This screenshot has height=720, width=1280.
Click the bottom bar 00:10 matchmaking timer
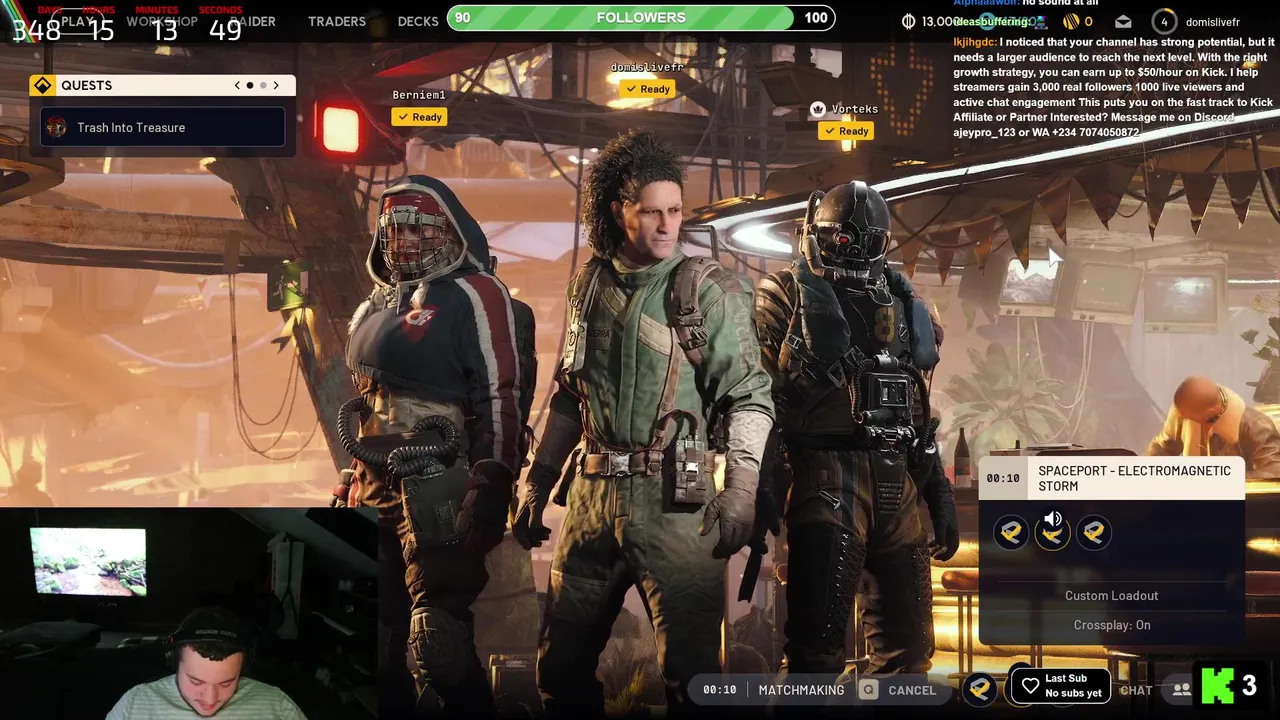click(x=719, y=690)
